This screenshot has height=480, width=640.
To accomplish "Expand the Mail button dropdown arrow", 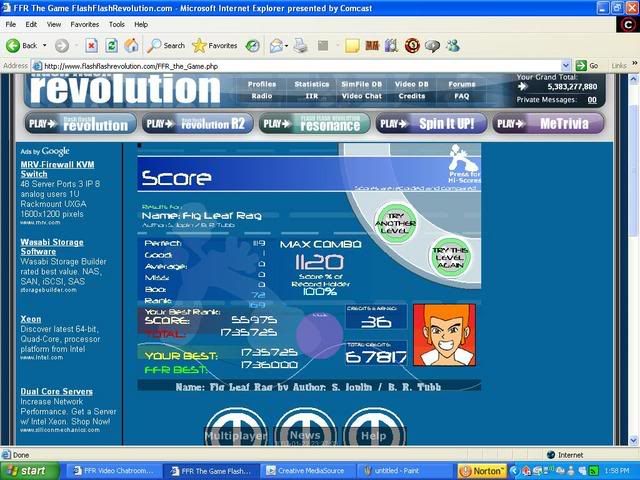I will point(288,45).
